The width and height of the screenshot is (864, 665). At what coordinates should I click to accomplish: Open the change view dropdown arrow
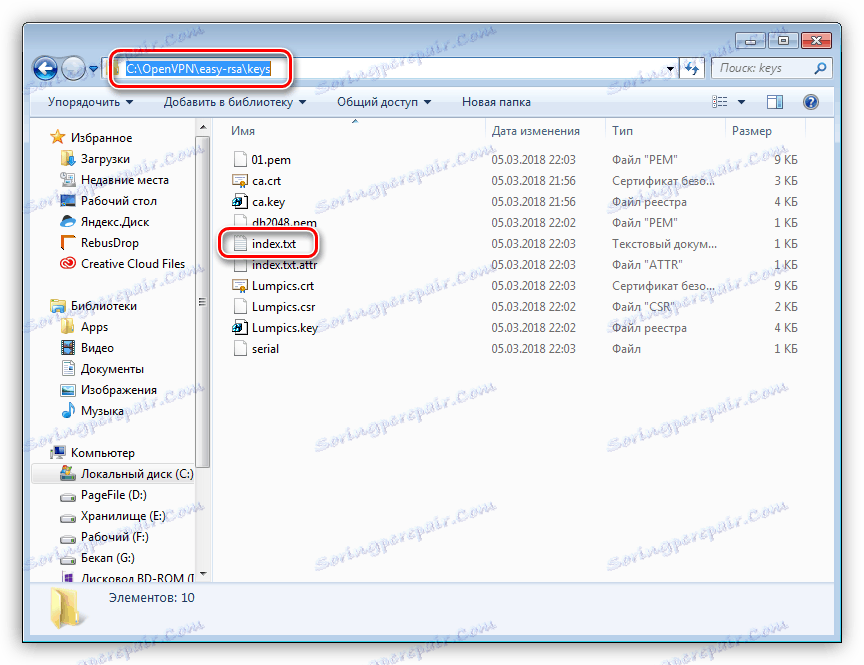[x=742, y=101]
